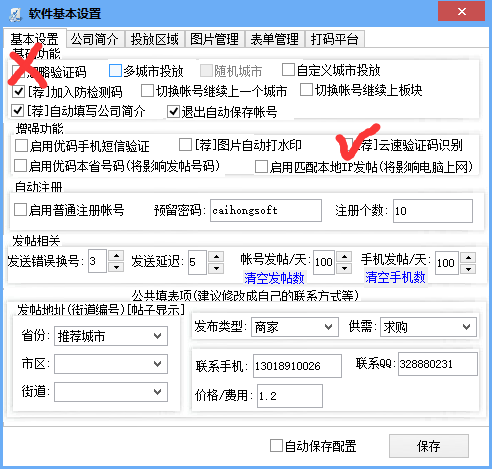Tick the 自动保存配置 checkbox
The height and width of the screenshot is (469, 492).
(276, 445)
